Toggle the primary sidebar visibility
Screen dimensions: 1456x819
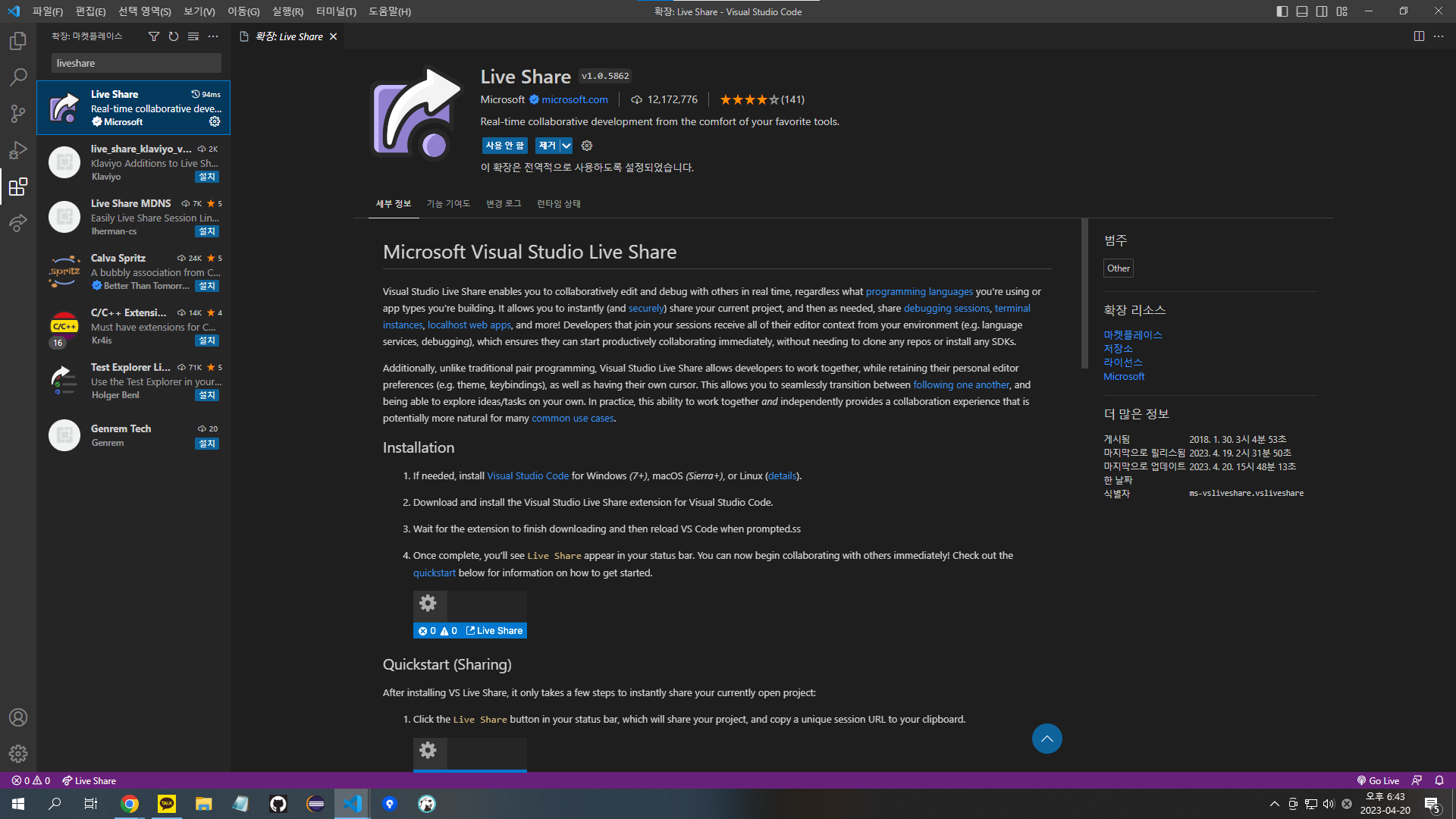[x=1282, y=11]
